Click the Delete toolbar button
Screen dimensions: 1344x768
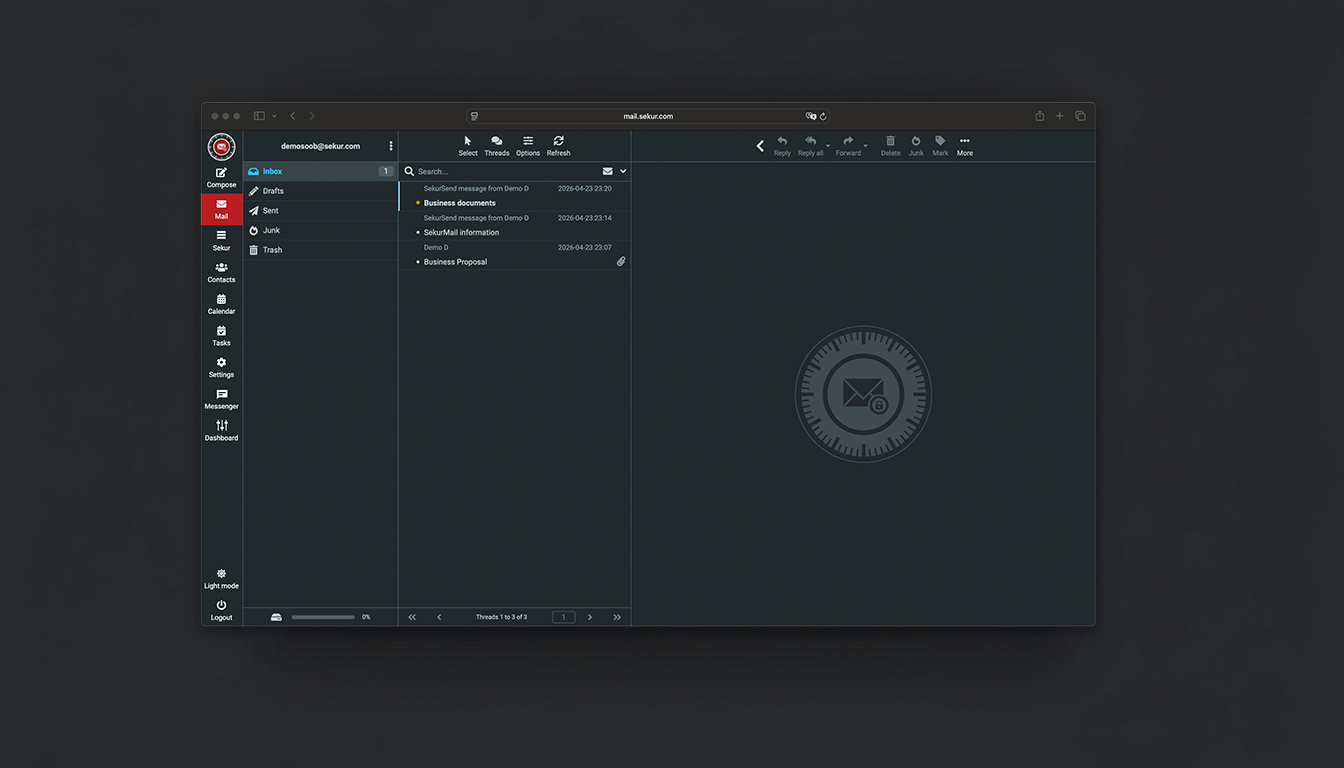890,146
